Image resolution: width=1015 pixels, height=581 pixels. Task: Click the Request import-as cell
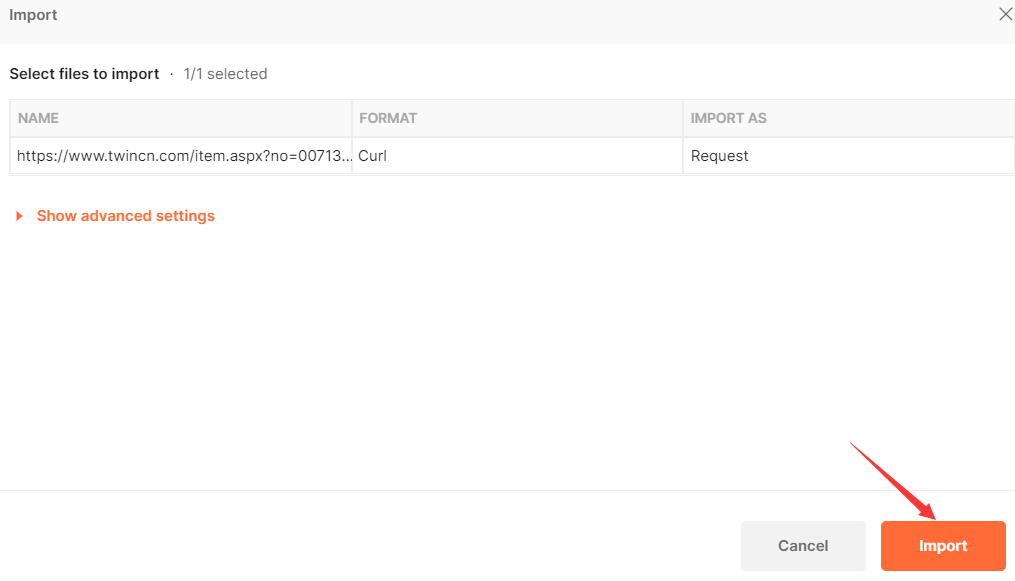(x=849, y=156)
